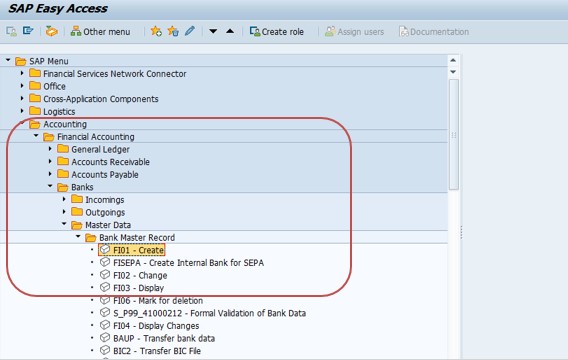Image resolution: width=568 pixels, height=360 pixels.
Task: Collapse the Banks folder arrow
Action: (50, 186)
